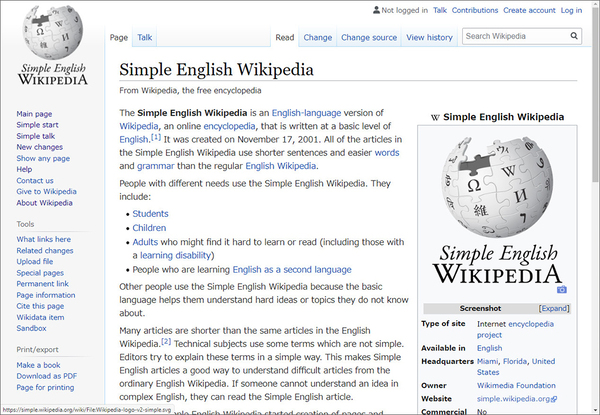The image size is (600, 415).
Task: Open the Help link in sidebar
Action: [24, 169]
